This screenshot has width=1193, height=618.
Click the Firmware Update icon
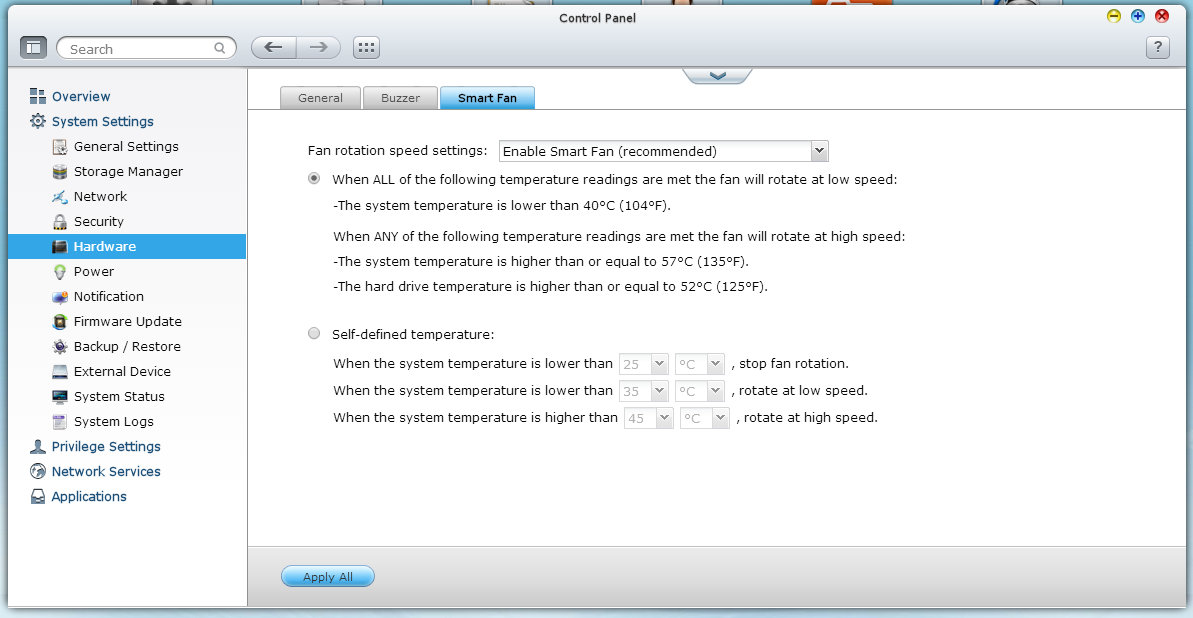59,322
